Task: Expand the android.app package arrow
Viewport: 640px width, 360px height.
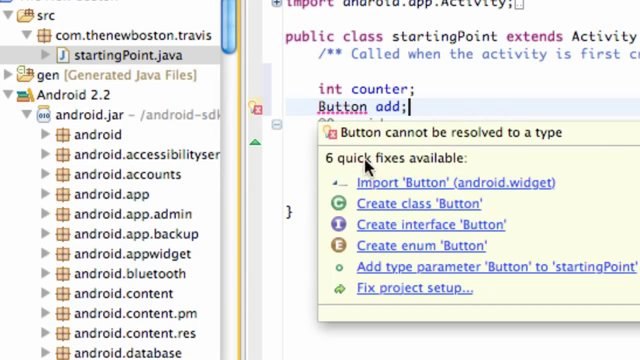Action: [x=45, y=194]
